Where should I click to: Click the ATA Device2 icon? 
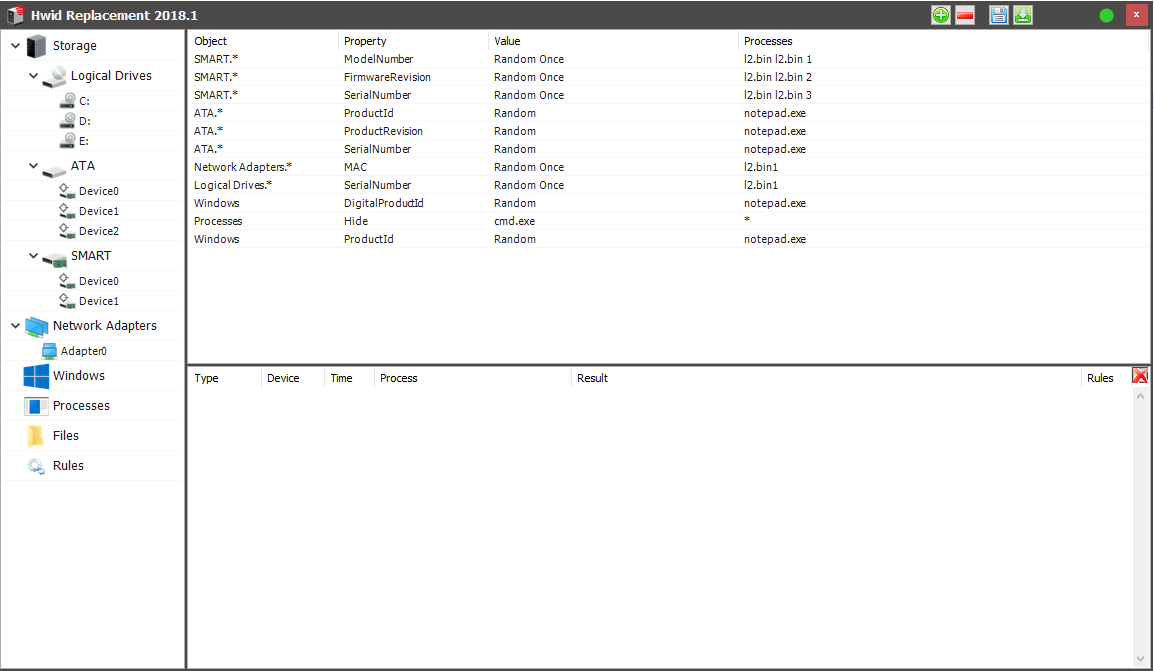point(67,230)
